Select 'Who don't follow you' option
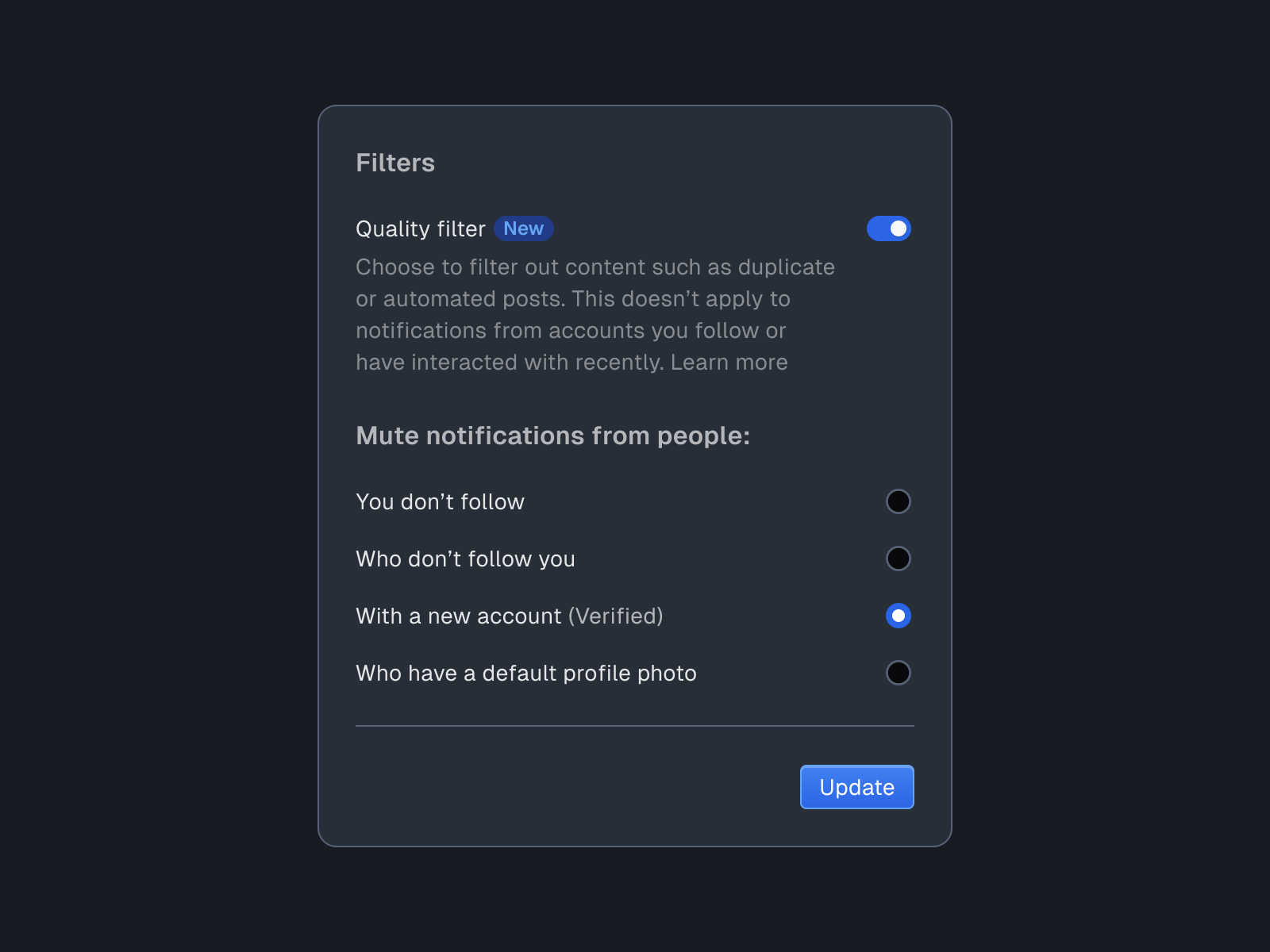 (898, 559)
